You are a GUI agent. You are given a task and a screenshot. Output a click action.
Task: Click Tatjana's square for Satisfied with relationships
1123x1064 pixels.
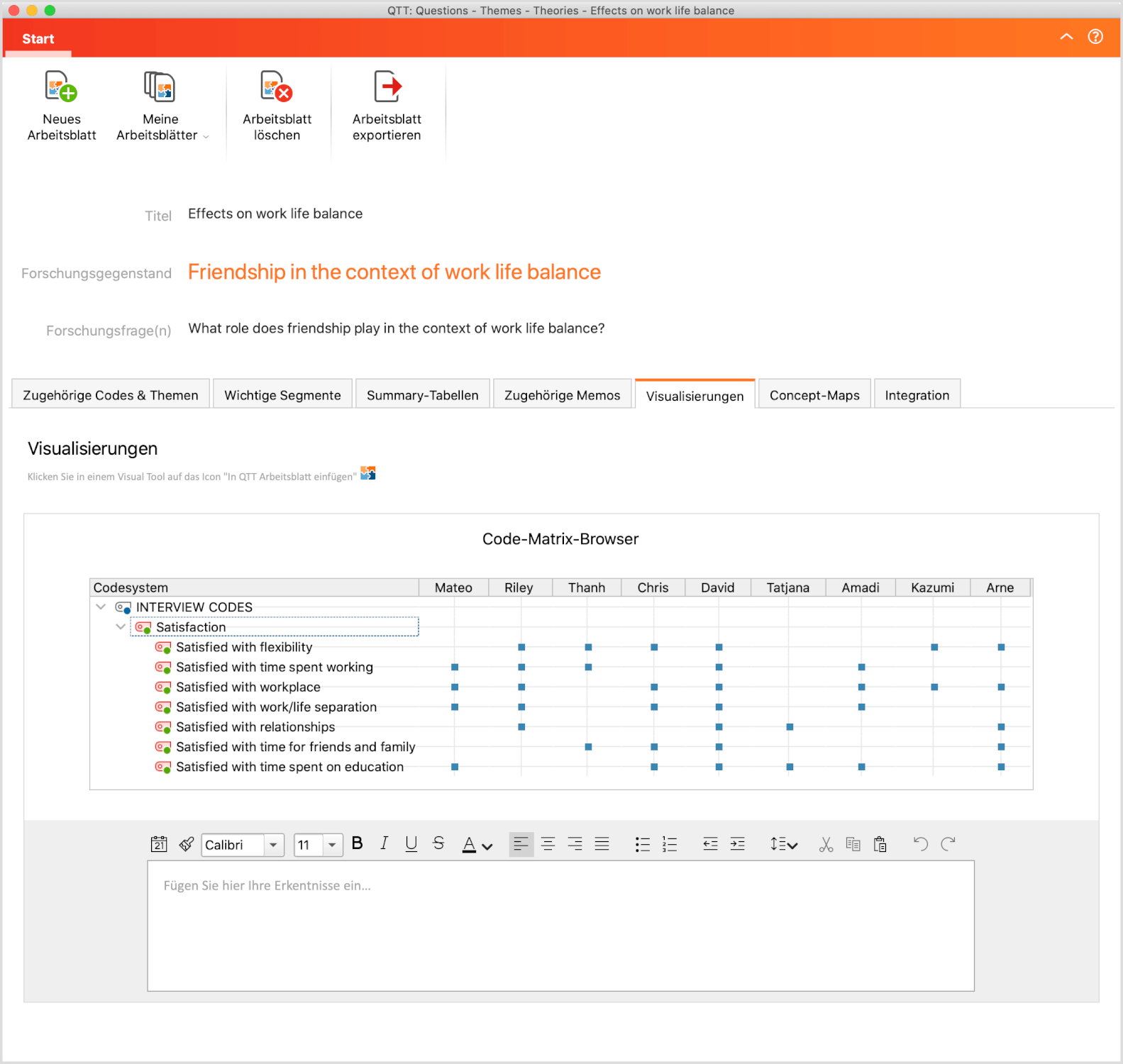coord(790,726)
